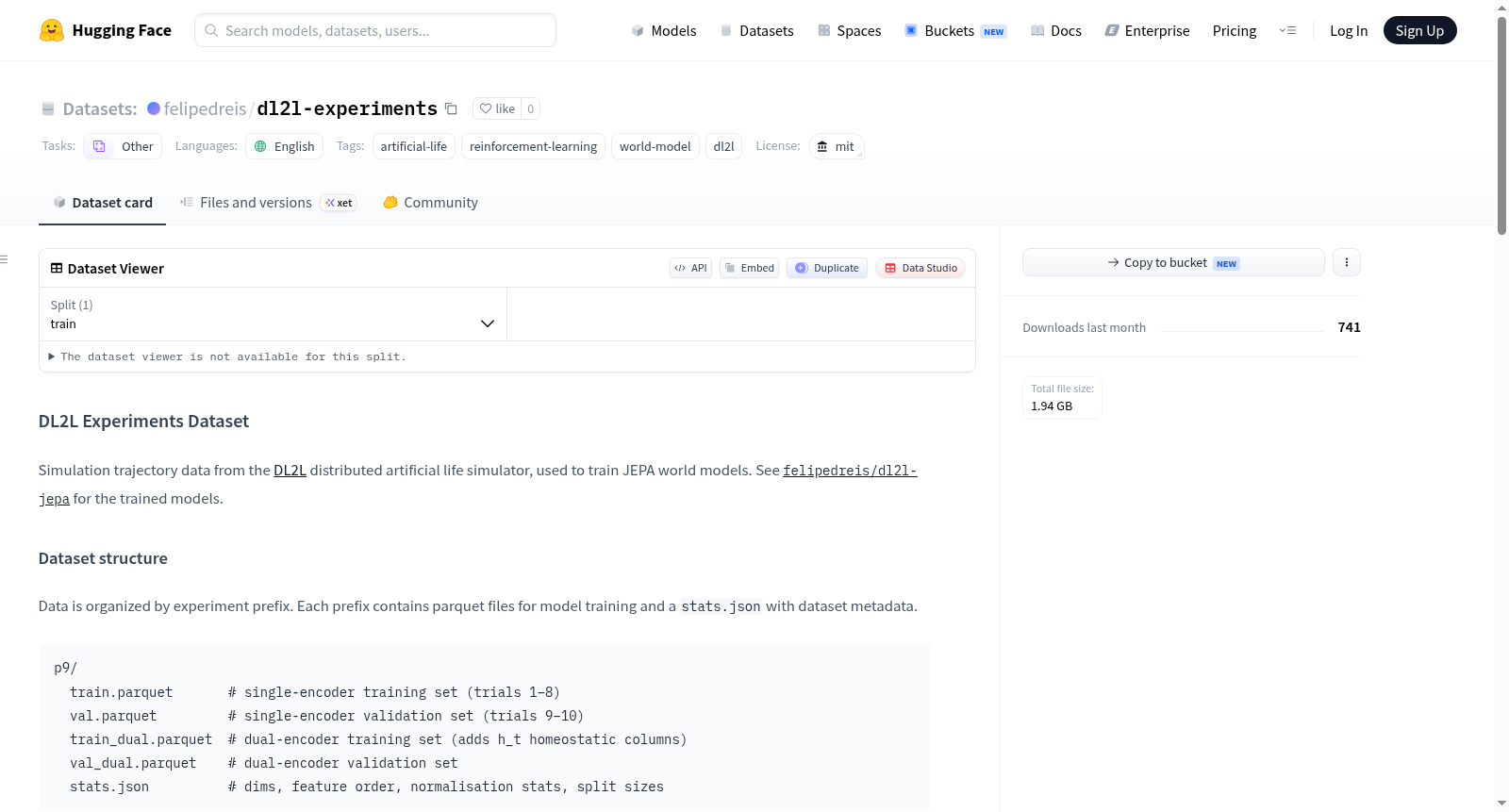Select the Dataset card tab
Image resolution: width=1509 pixels, height=812 pixels.
pyautogui.click(x=103, y=202)
